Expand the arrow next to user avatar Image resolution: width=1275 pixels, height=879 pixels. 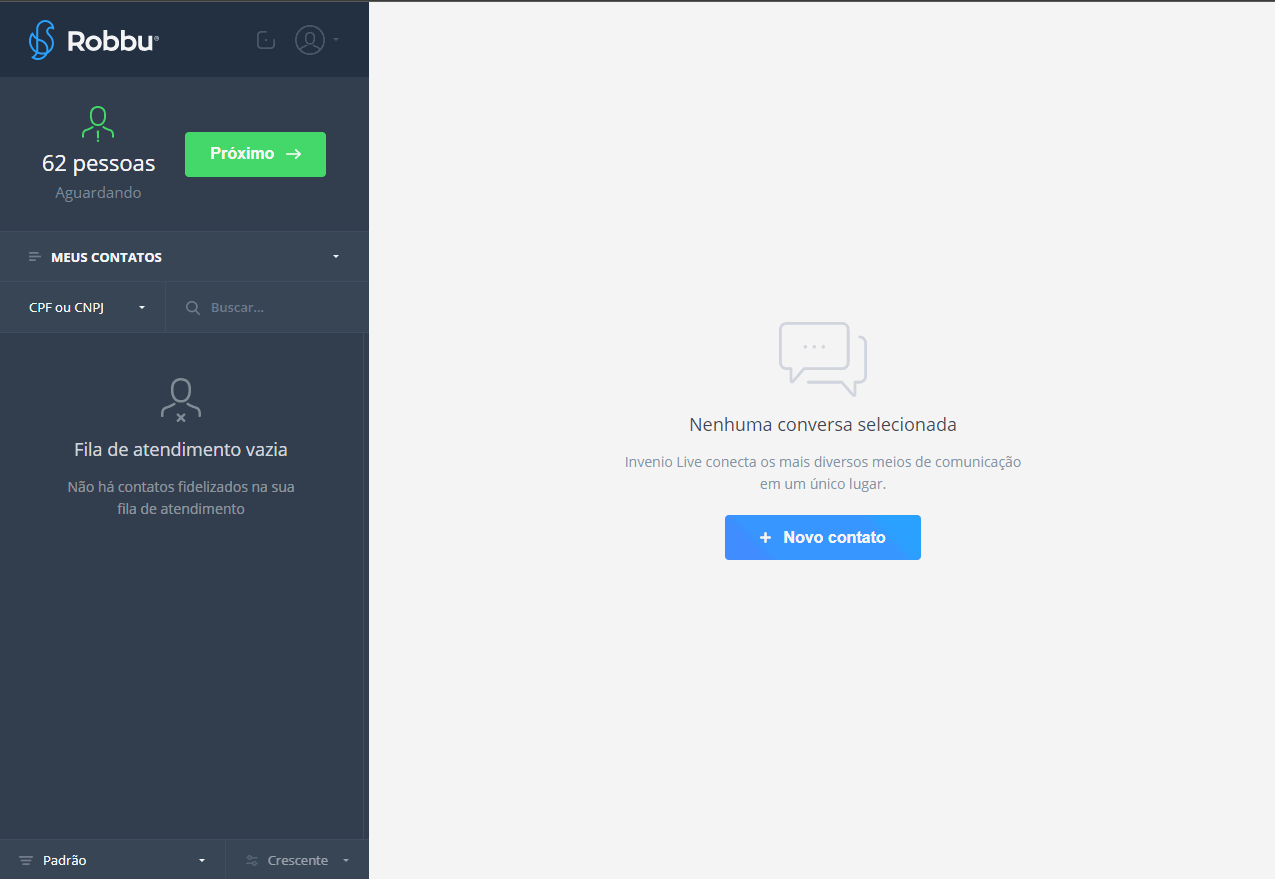pyautogui.click(x=336, y=40)
